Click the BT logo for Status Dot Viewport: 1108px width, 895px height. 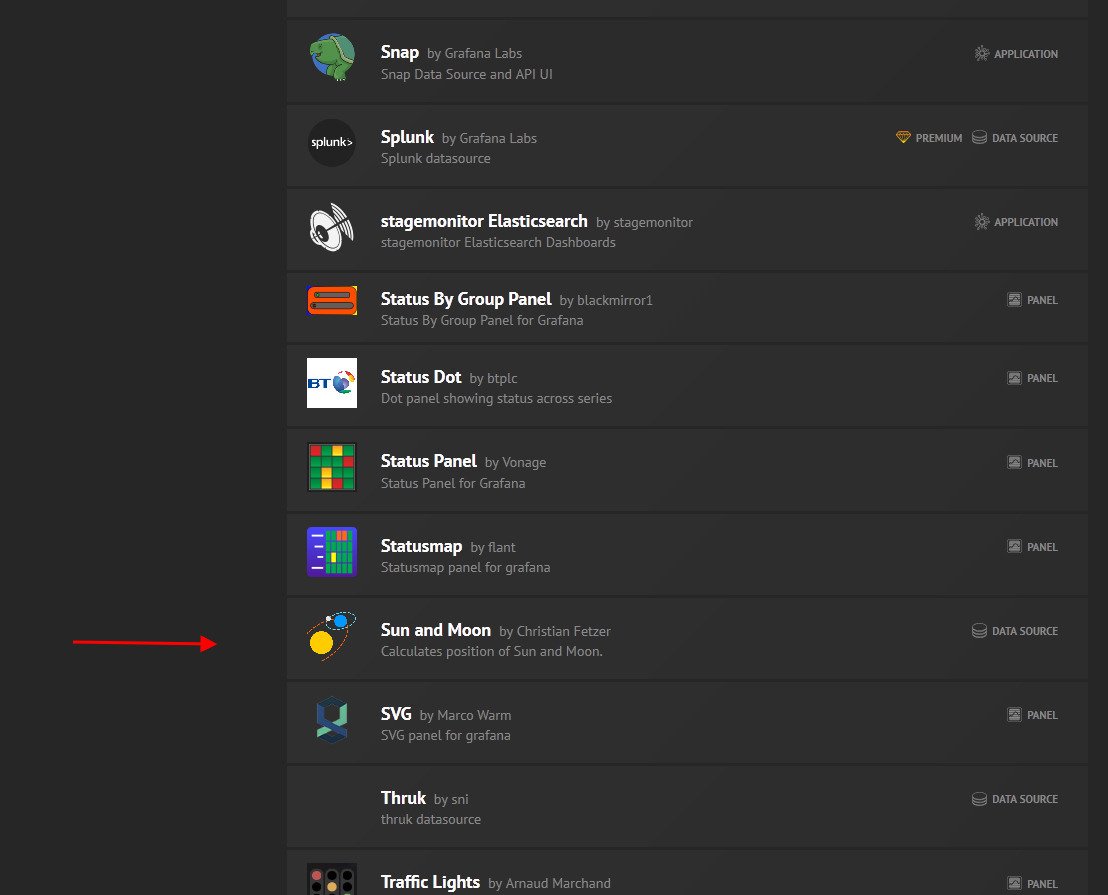pos(331,383)
